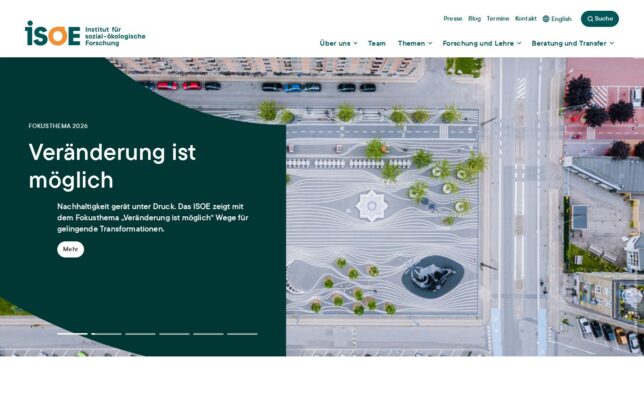Select the second slide indicator
The image size is (644, 403).
click(106, 334)
